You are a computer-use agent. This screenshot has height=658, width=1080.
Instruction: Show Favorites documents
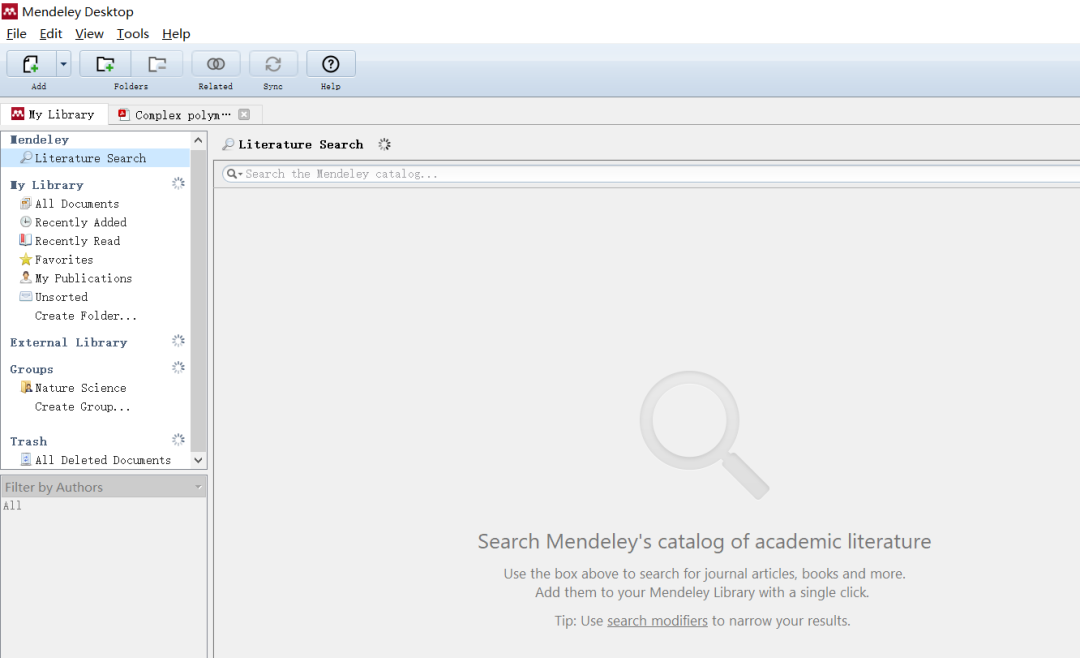[63, 260]
